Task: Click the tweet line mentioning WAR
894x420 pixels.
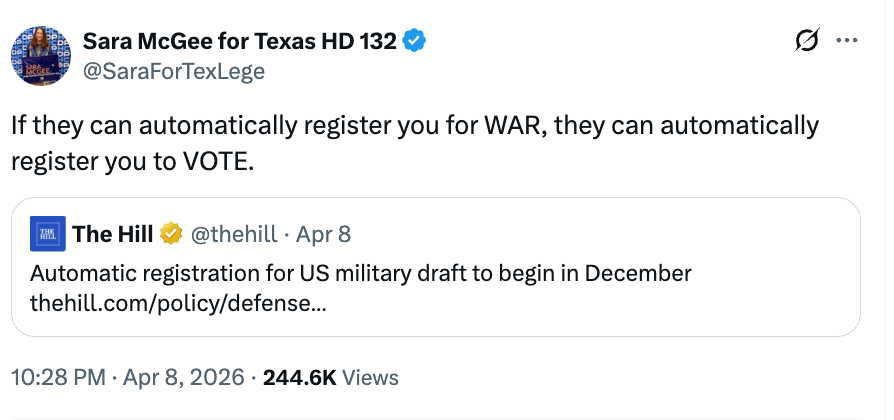Action: click(x=415, y=127)
